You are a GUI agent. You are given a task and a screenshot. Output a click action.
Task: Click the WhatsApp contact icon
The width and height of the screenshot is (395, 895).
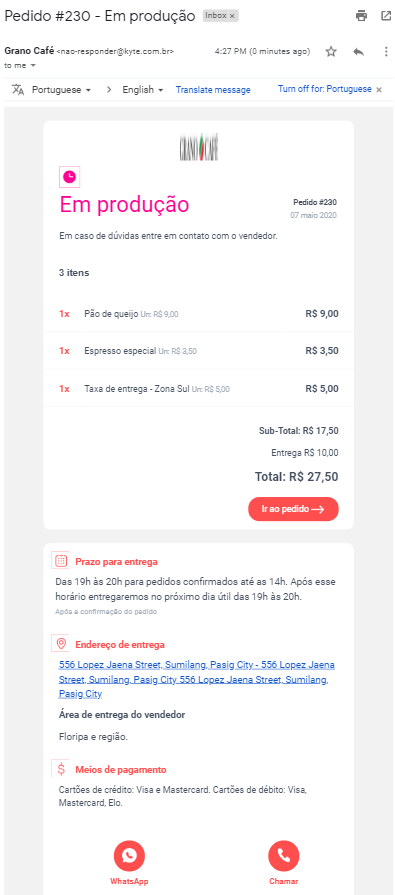click(129, 855)
